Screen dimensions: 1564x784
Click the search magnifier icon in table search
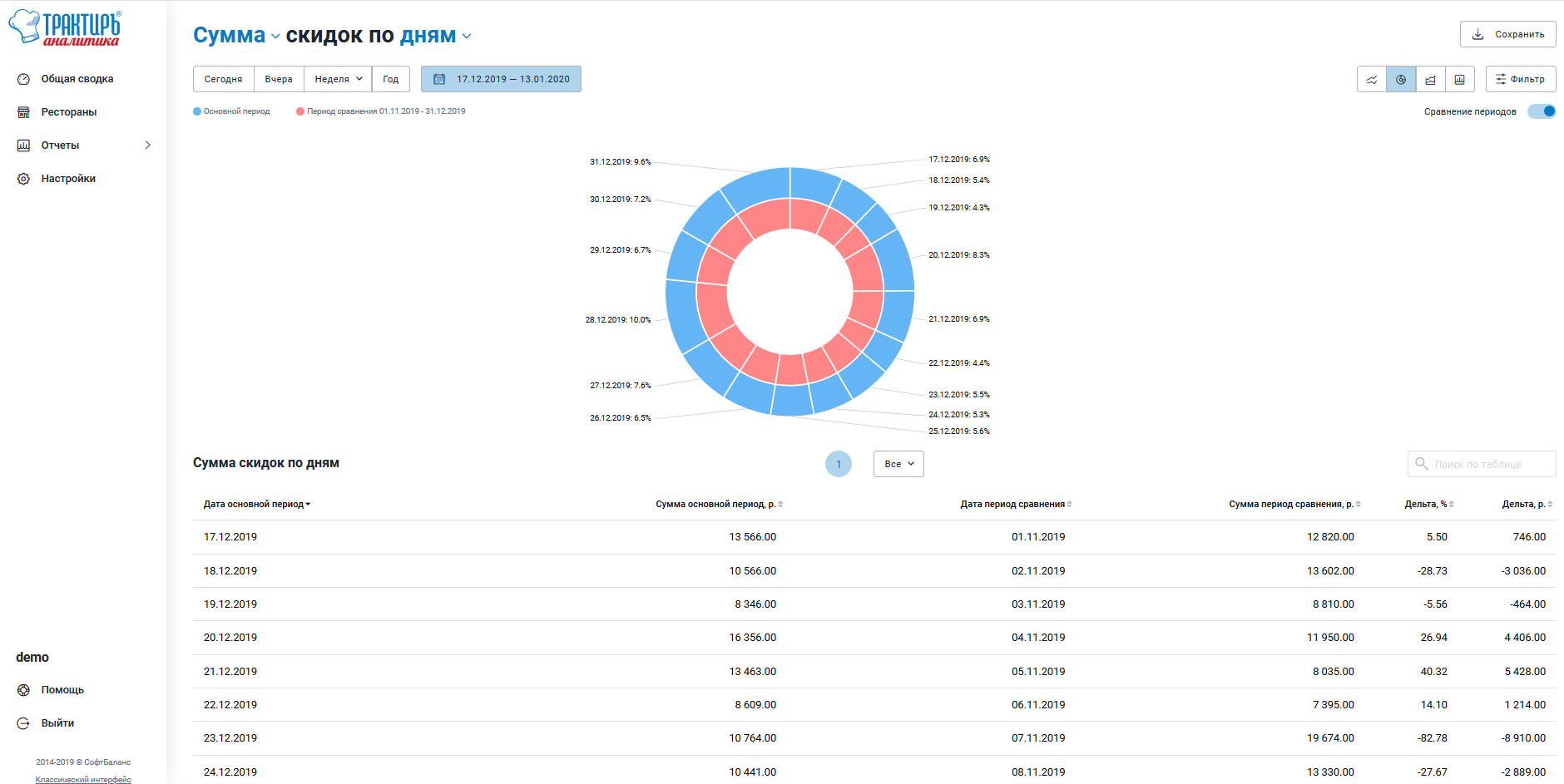coord(1422,464)
